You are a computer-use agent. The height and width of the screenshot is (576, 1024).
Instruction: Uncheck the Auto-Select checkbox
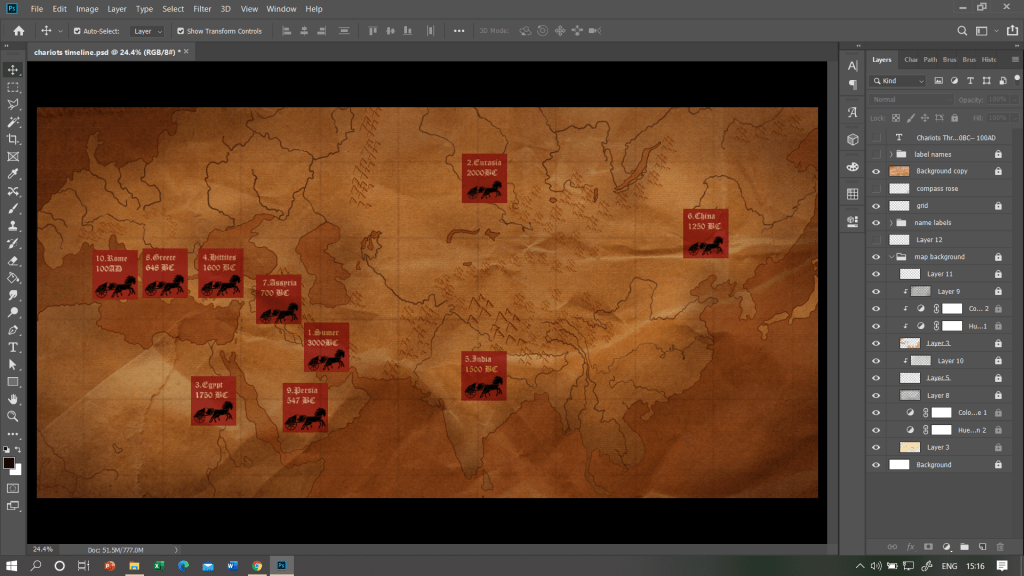(77, 31)
